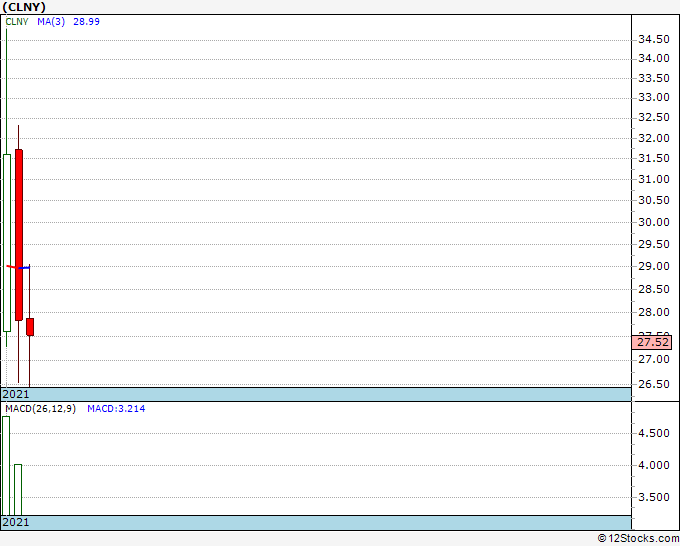
Task: Click the 33.50 price axis label
Action: (x=654, y=78)
